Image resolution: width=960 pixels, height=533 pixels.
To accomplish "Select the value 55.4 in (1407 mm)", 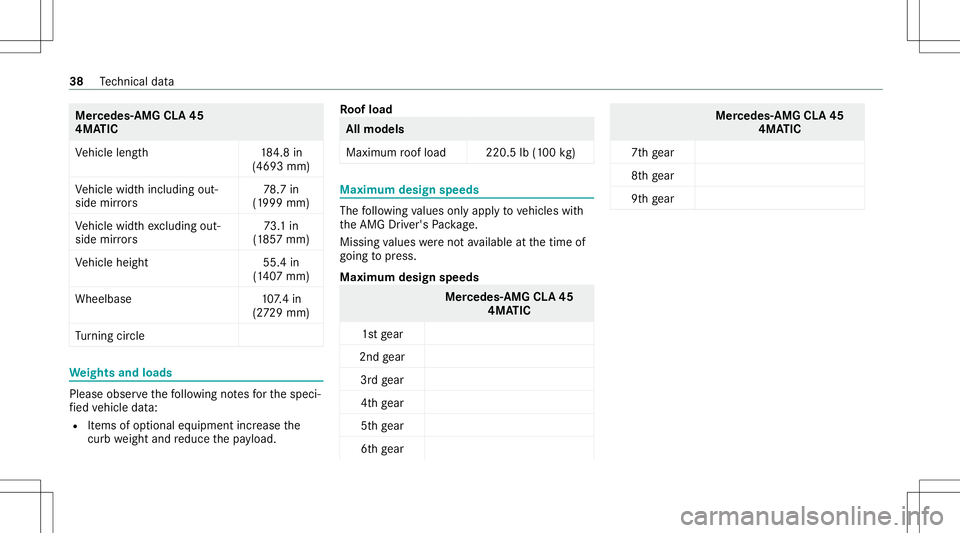I will click(281, 269).
